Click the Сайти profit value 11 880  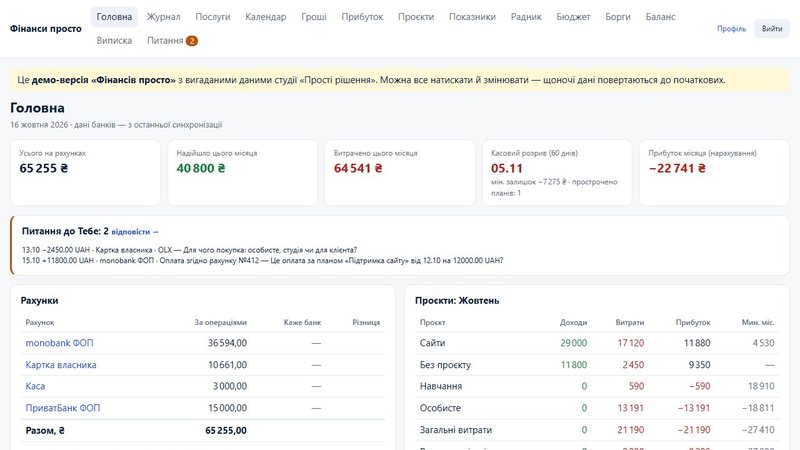pos(697,343)
